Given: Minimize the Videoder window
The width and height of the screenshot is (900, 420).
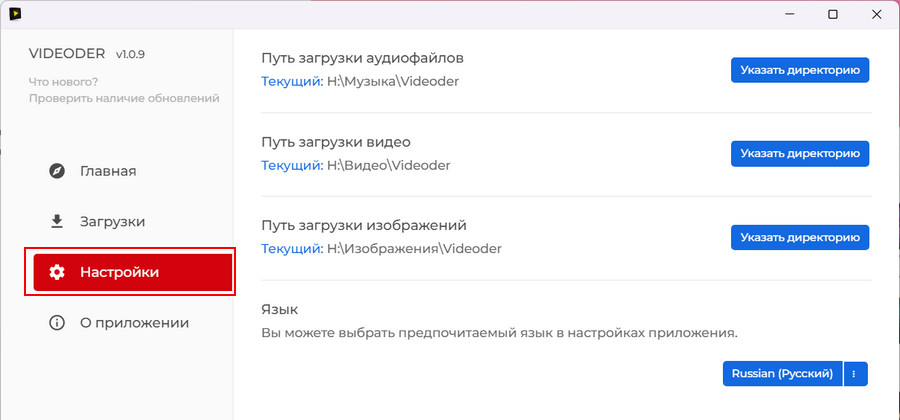Looking at the screenshot, I should pyautogui.click(x=790, y=14).
